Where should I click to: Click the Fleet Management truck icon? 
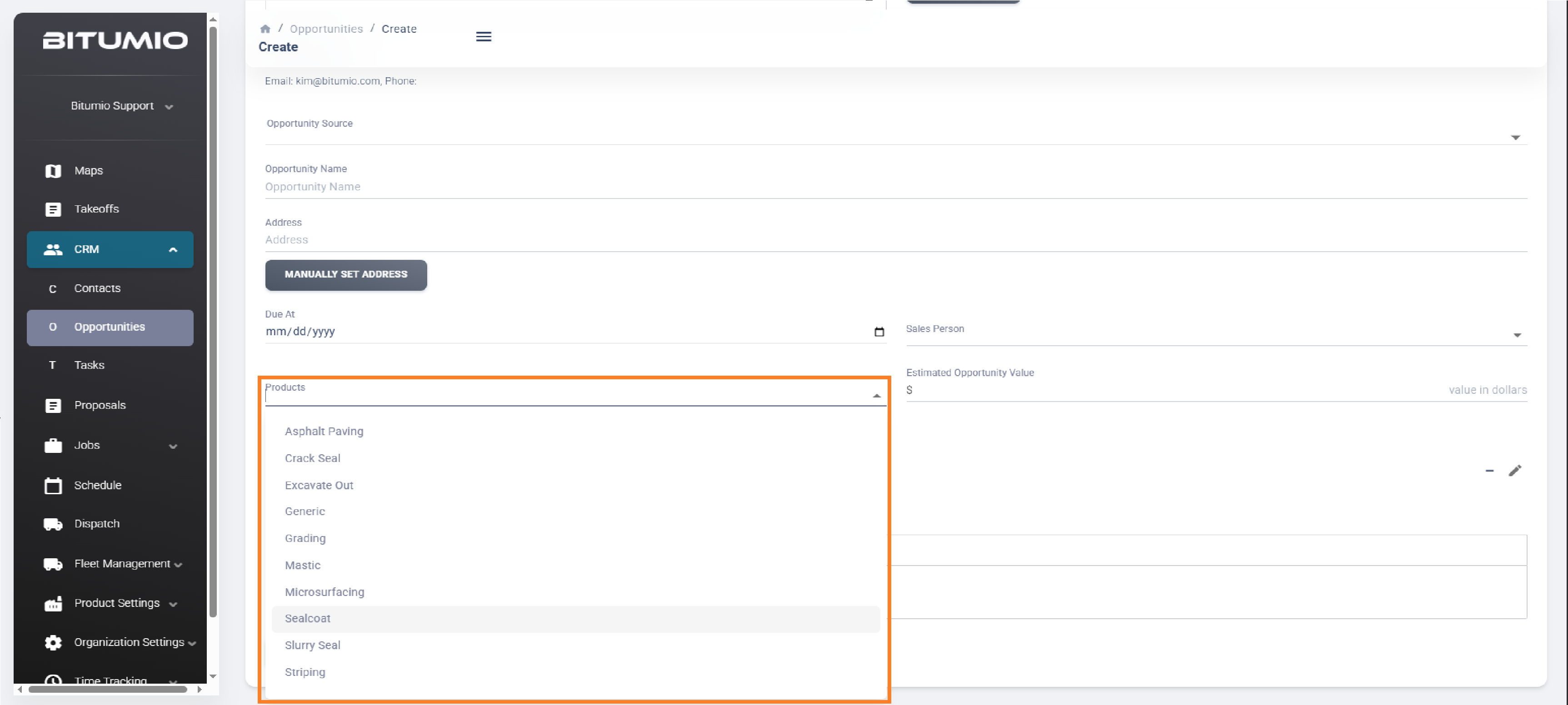coord(53,564)
